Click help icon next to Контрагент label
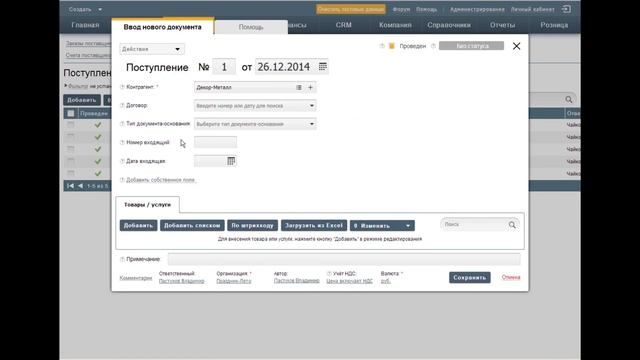Screen dimensions: 640x360 pos(122,87)
